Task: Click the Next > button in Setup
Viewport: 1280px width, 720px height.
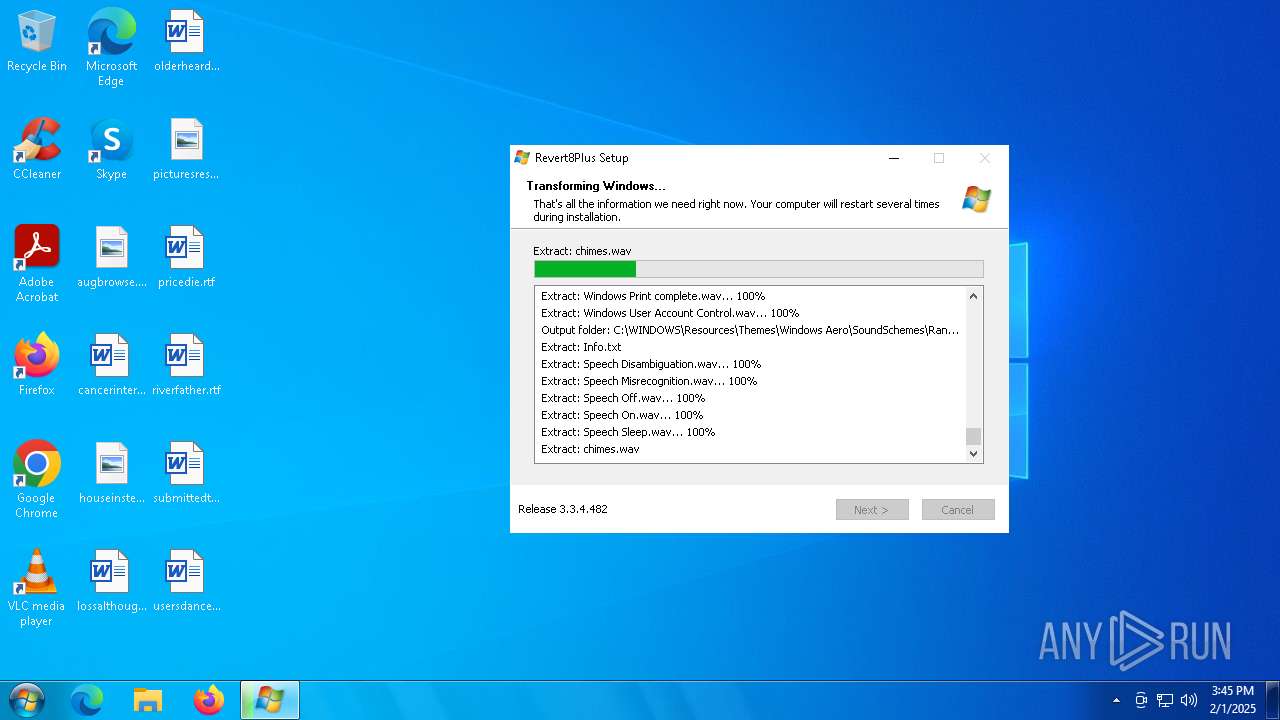Action: (x=872, y=510)
